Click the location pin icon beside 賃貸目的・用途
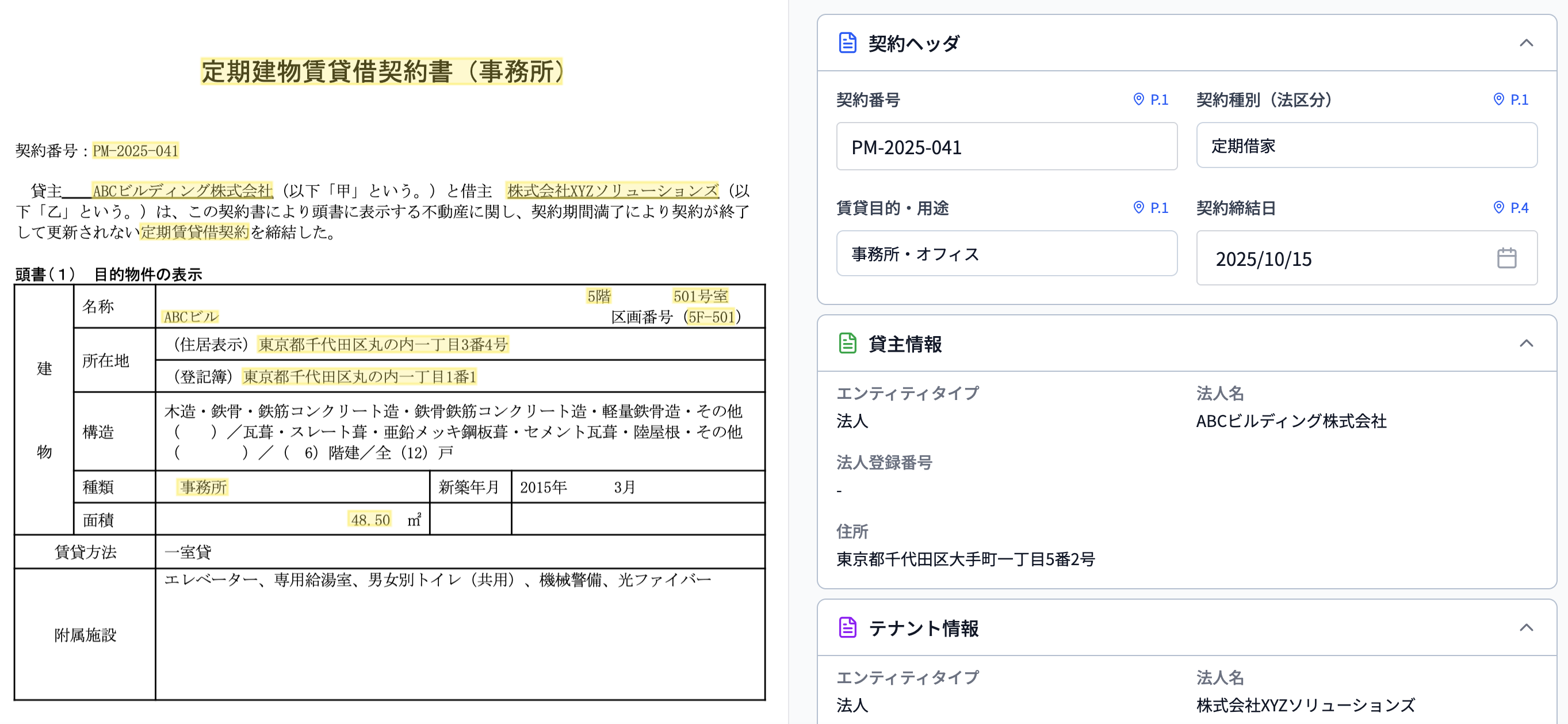The width and height of the screenshot is (1568, 724). coord(1138,208)
